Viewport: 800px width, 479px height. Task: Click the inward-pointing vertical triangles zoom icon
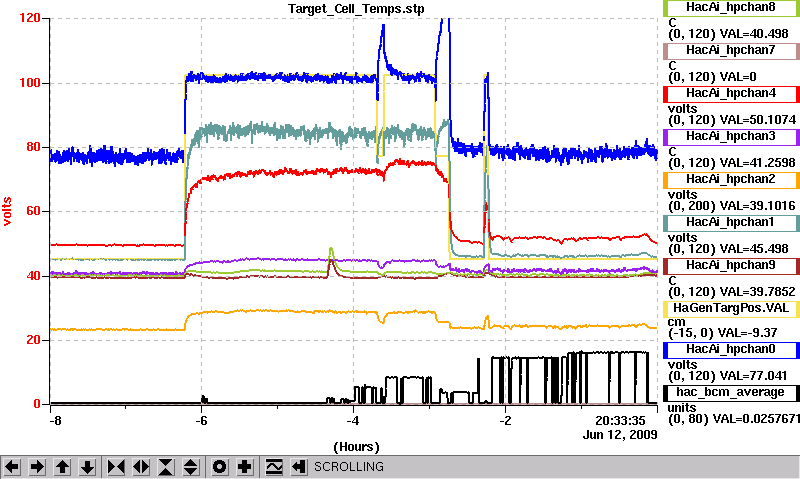pos(166,467)
